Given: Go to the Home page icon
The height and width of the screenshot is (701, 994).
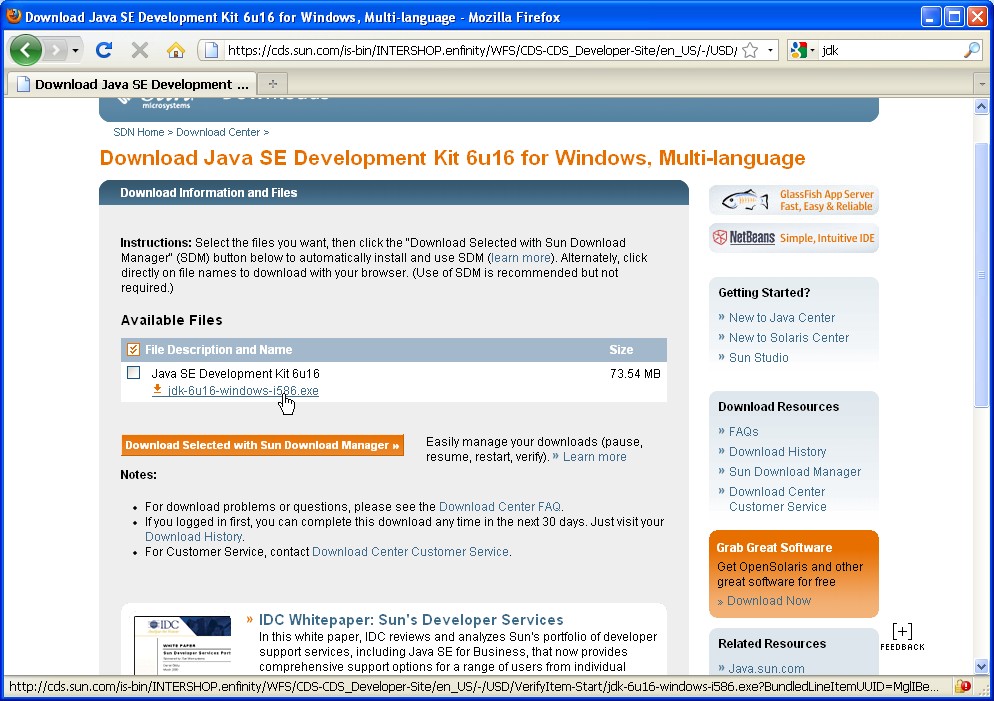Looking at the screenshot, I should click(x=176, y=50).
